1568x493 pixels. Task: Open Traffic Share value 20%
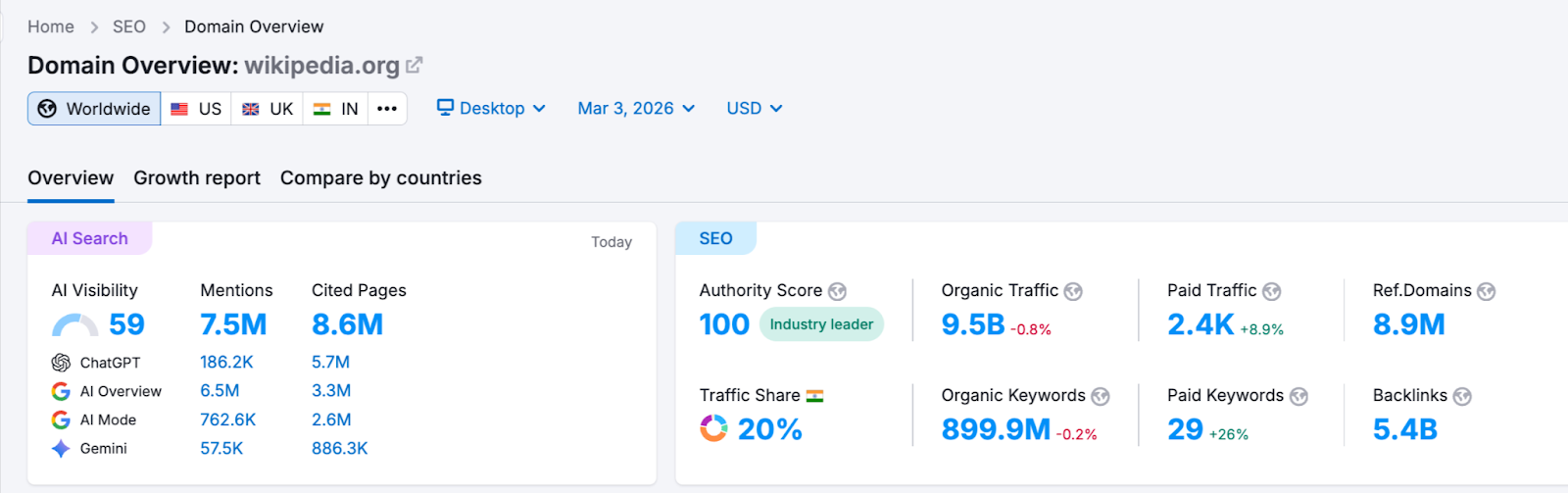coord(769,429)
